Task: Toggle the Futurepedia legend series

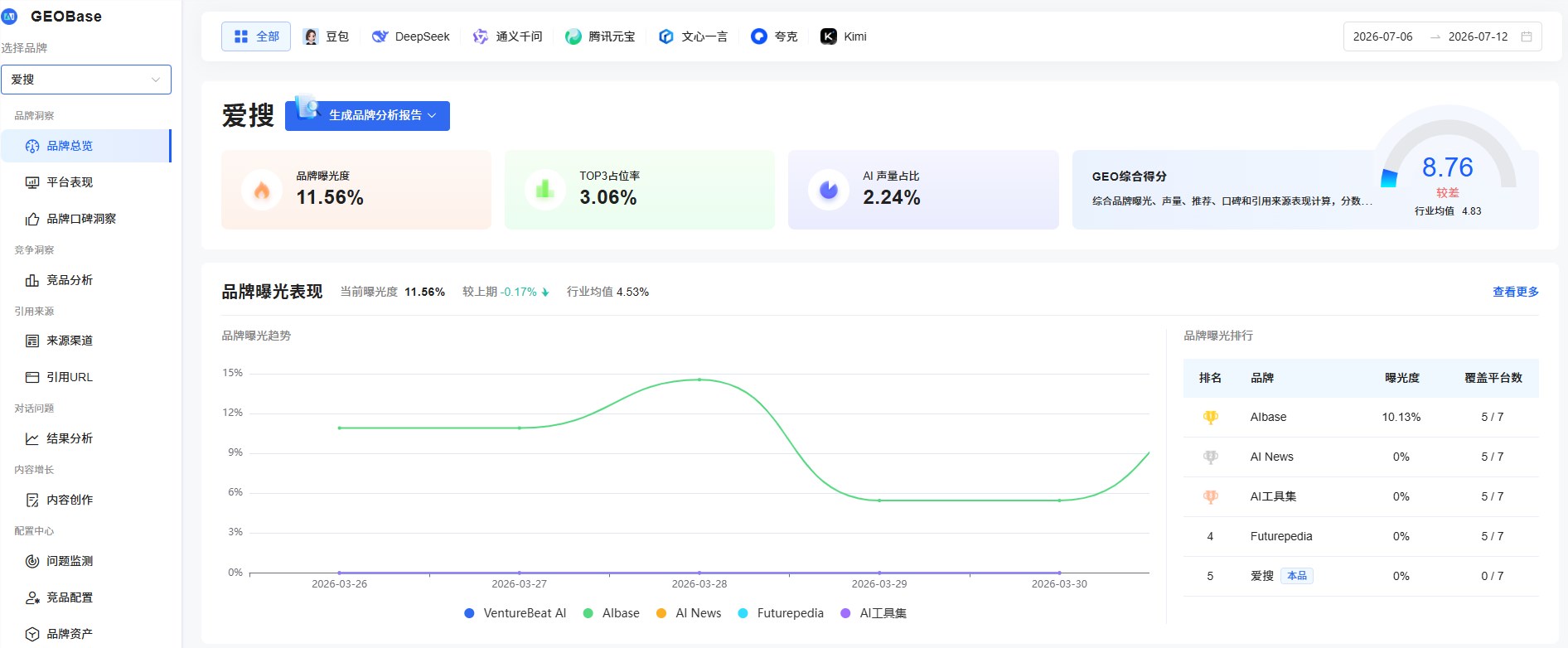Action: [x=781, y=613]
